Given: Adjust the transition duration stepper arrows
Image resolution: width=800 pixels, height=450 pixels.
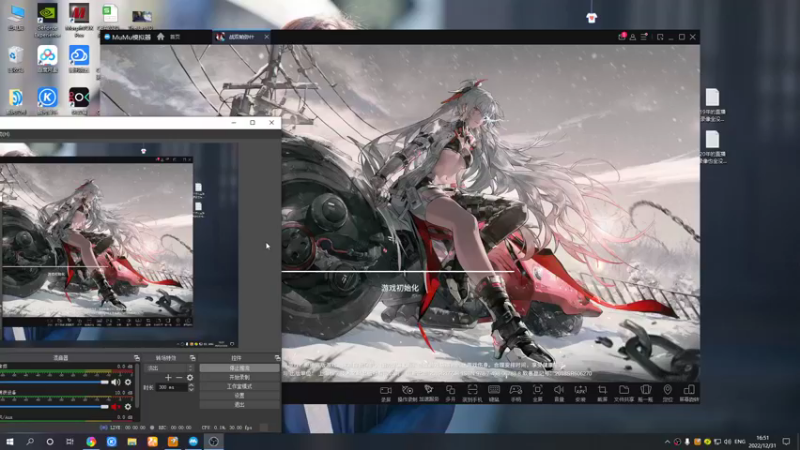Looking at the screenshot, I should coord(191,387).
